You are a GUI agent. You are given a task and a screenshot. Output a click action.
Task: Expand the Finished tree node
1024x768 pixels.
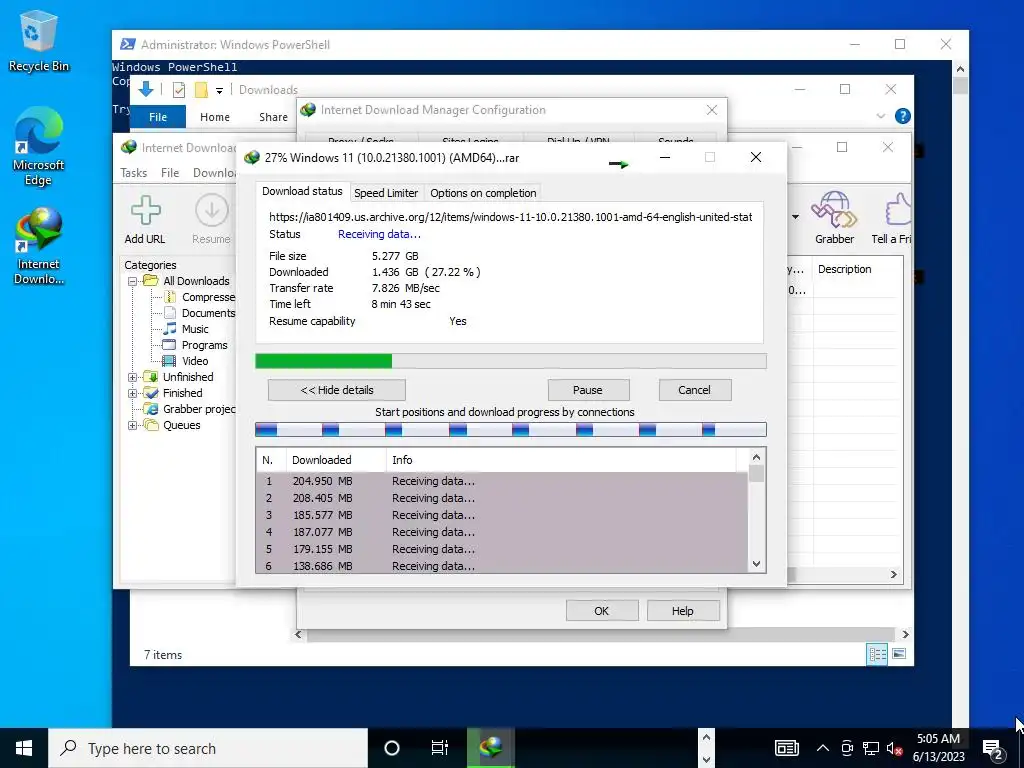click(x=133, y=393)
